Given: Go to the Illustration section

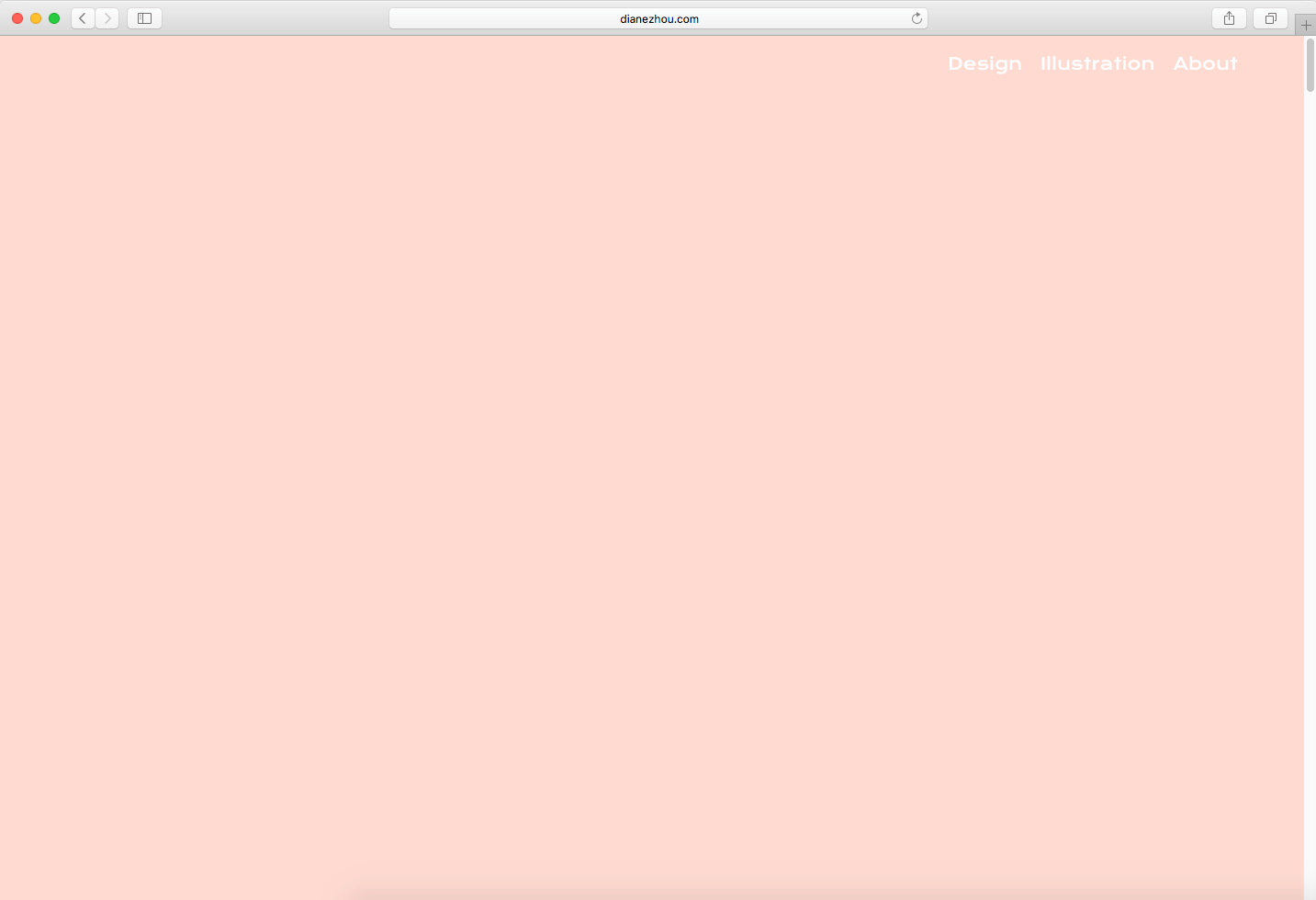Looking at the screenshot, I should [1097, 63].
